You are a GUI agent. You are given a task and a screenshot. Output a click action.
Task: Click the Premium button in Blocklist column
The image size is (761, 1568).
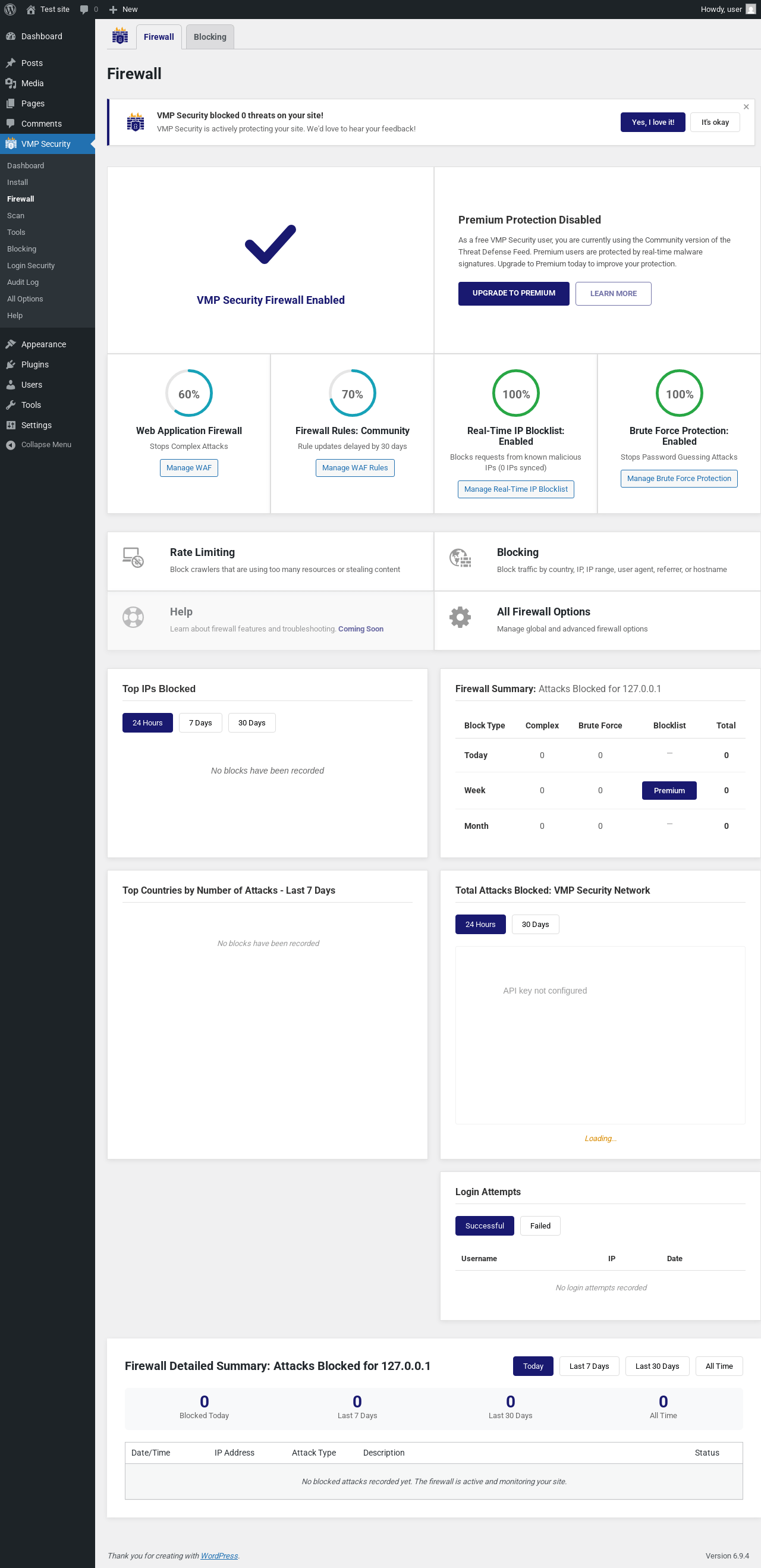669,791
